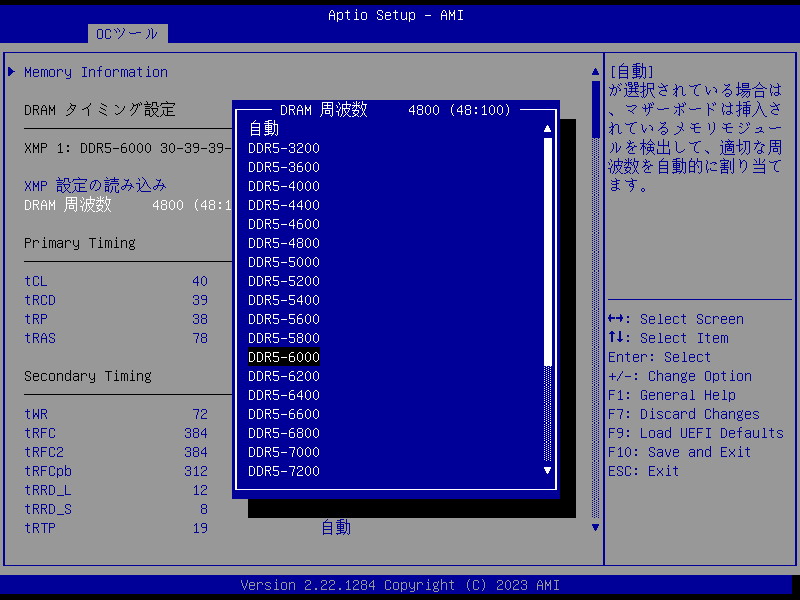Open Memory Information submenu

(96, 72)
